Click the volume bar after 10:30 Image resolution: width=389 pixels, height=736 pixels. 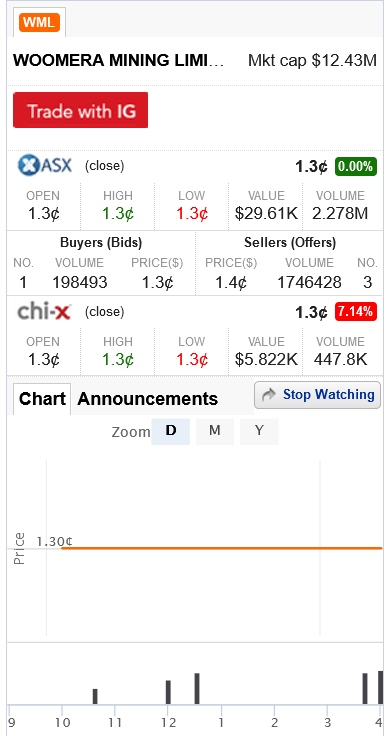coord(95,697)
